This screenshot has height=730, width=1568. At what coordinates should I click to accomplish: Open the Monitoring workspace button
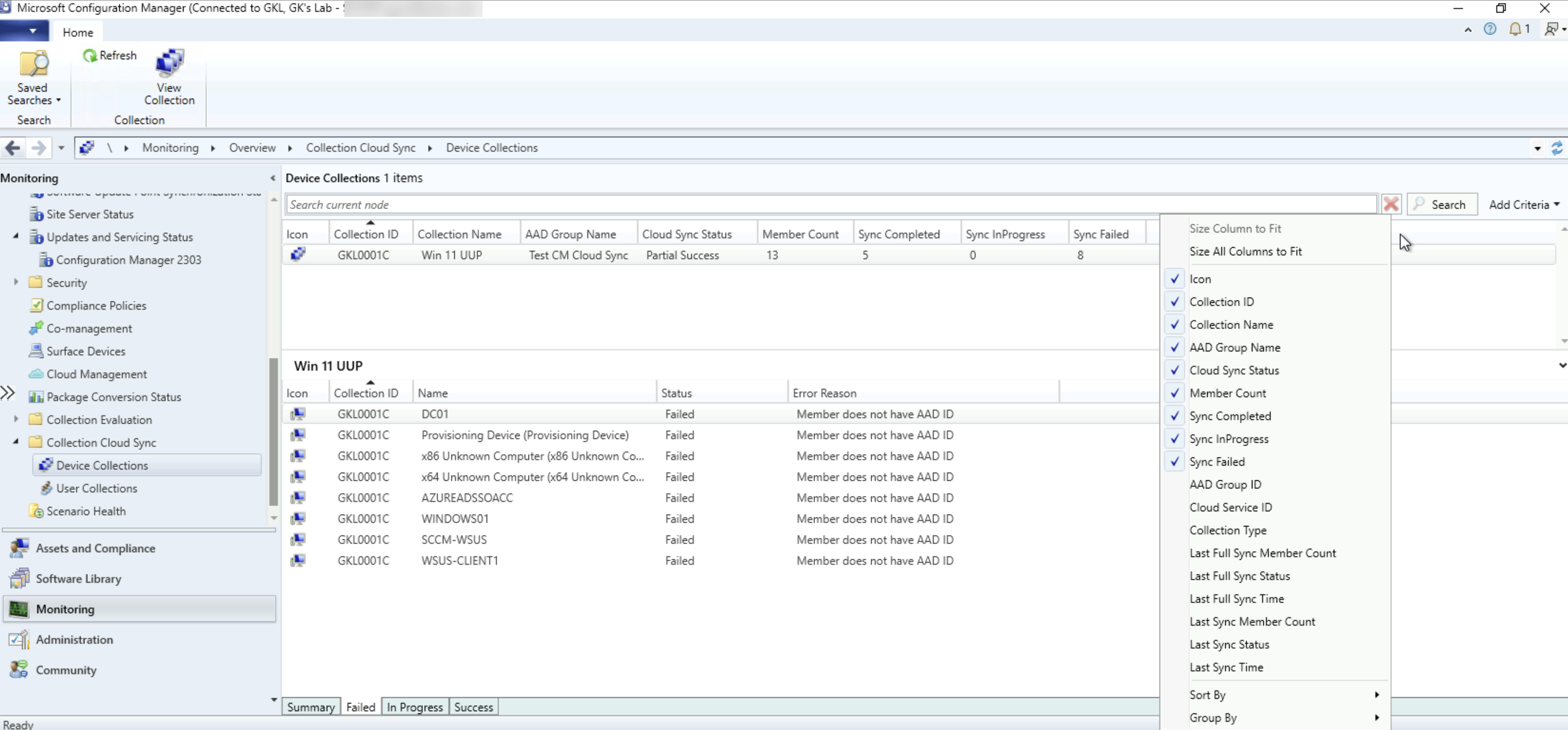(x=139, y=610)
